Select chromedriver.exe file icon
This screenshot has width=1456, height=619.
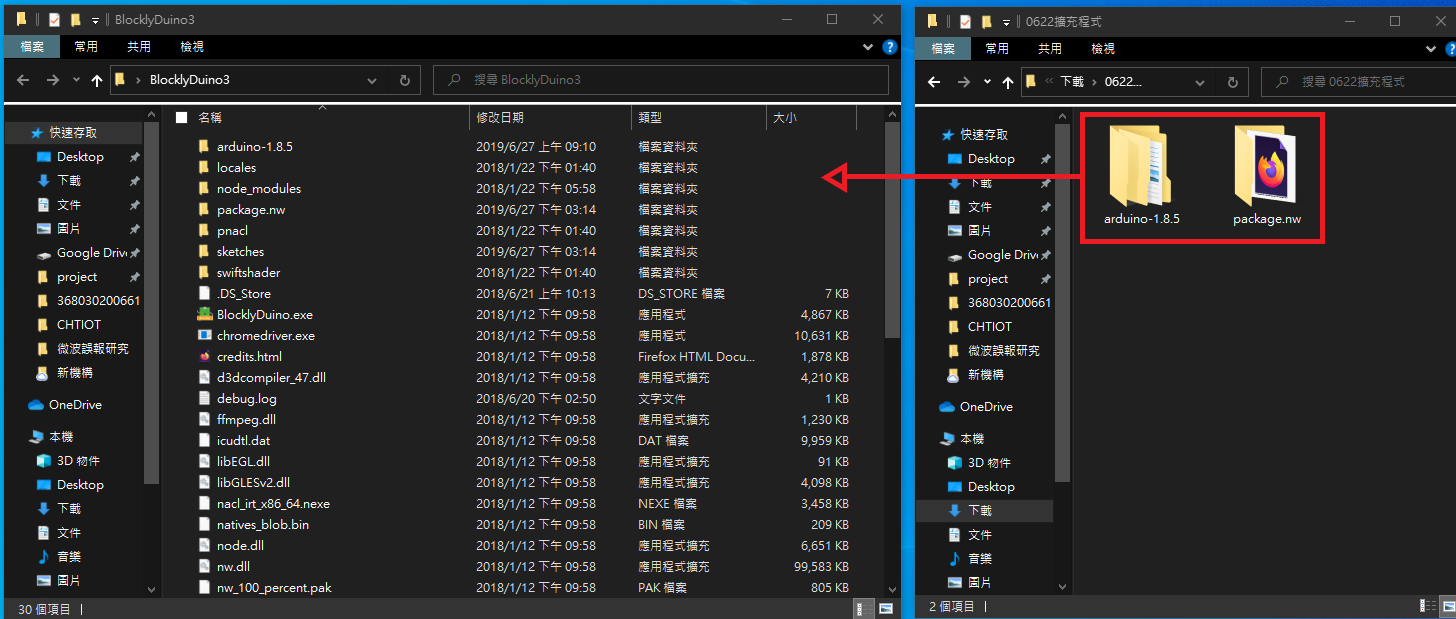[204, 336]
